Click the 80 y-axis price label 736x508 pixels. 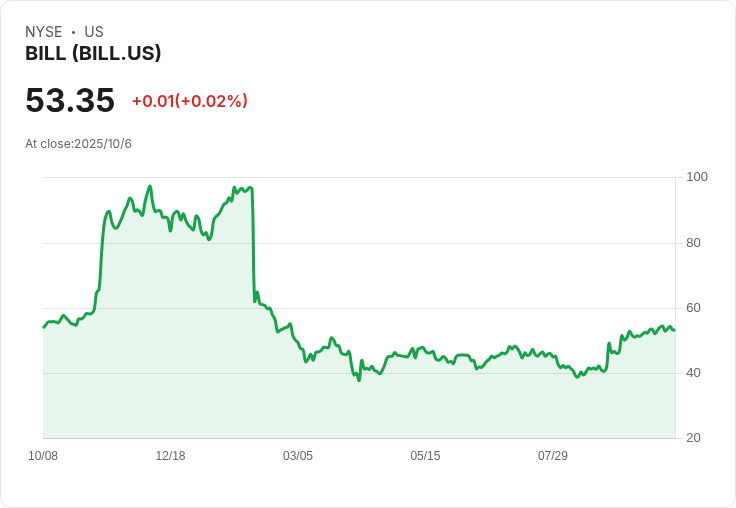(x=693, y=243)
